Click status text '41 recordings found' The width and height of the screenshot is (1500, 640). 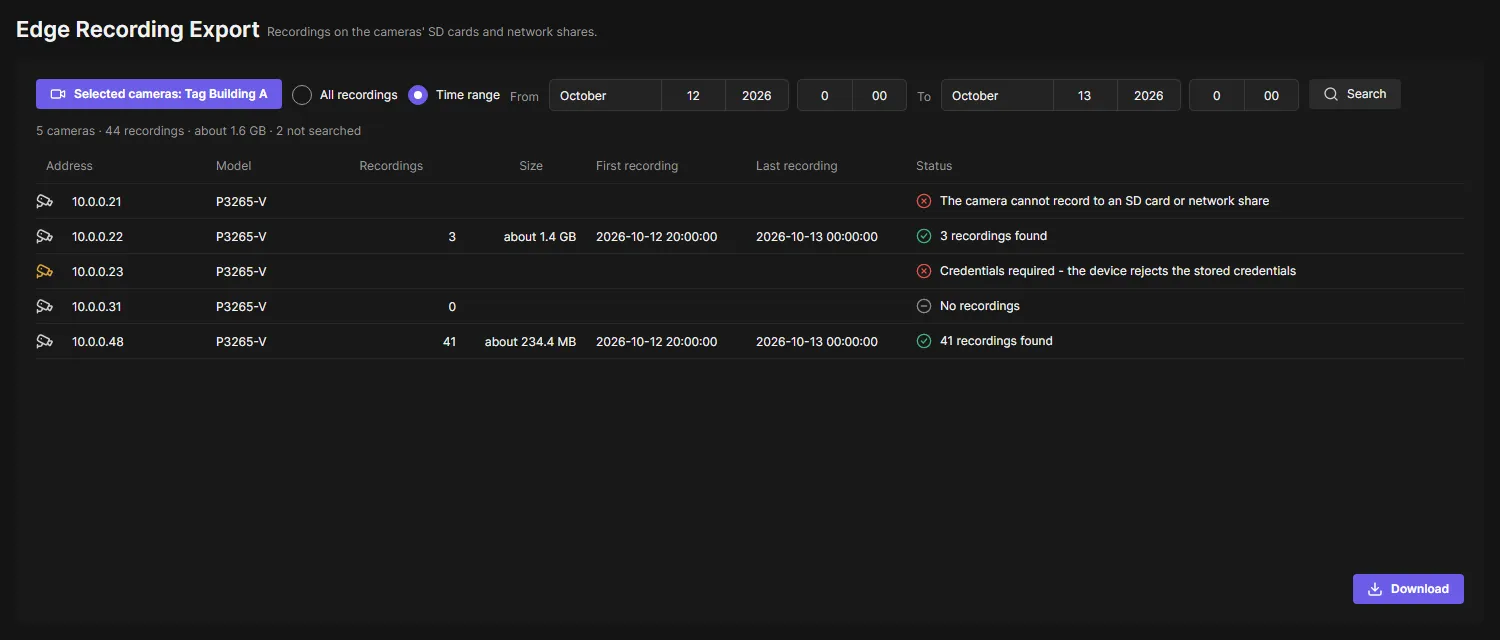(x=997, y=341)
